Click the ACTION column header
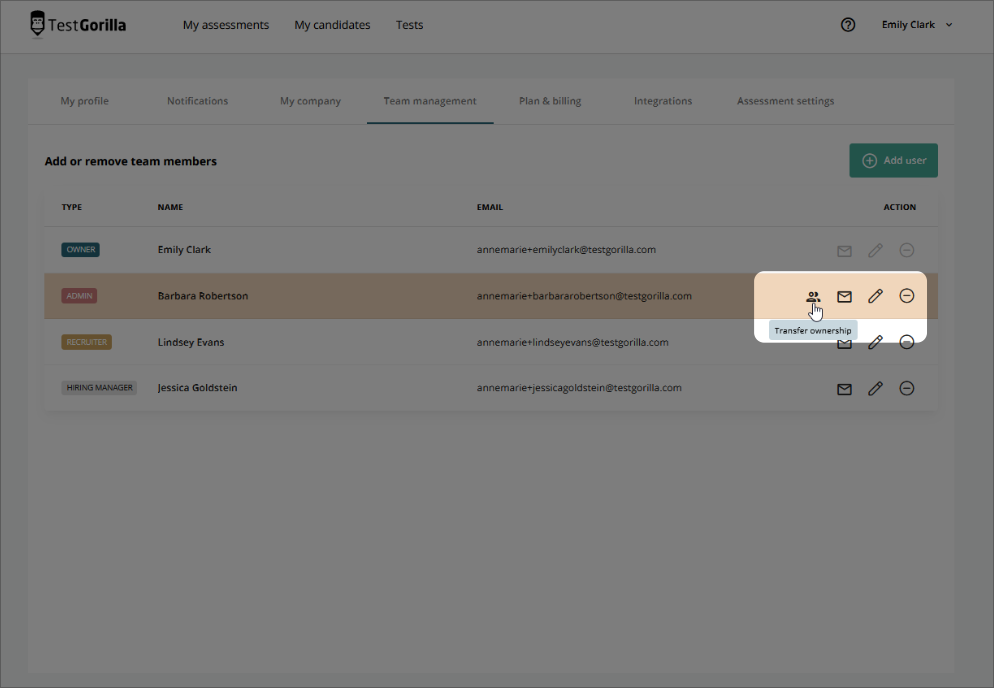 tap(900, 207)
